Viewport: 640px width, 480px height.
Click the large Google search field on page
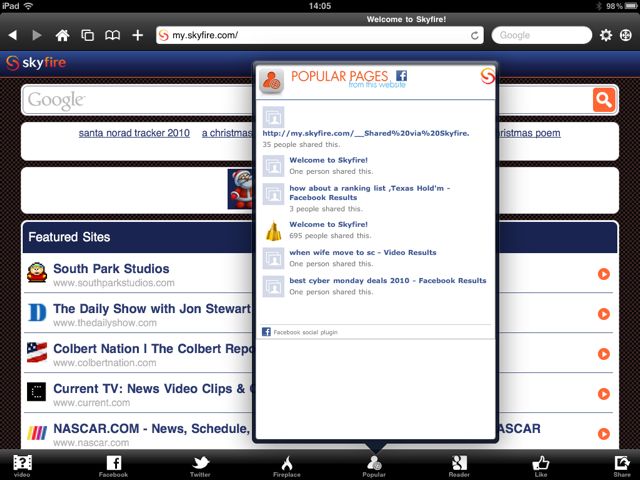138,100
